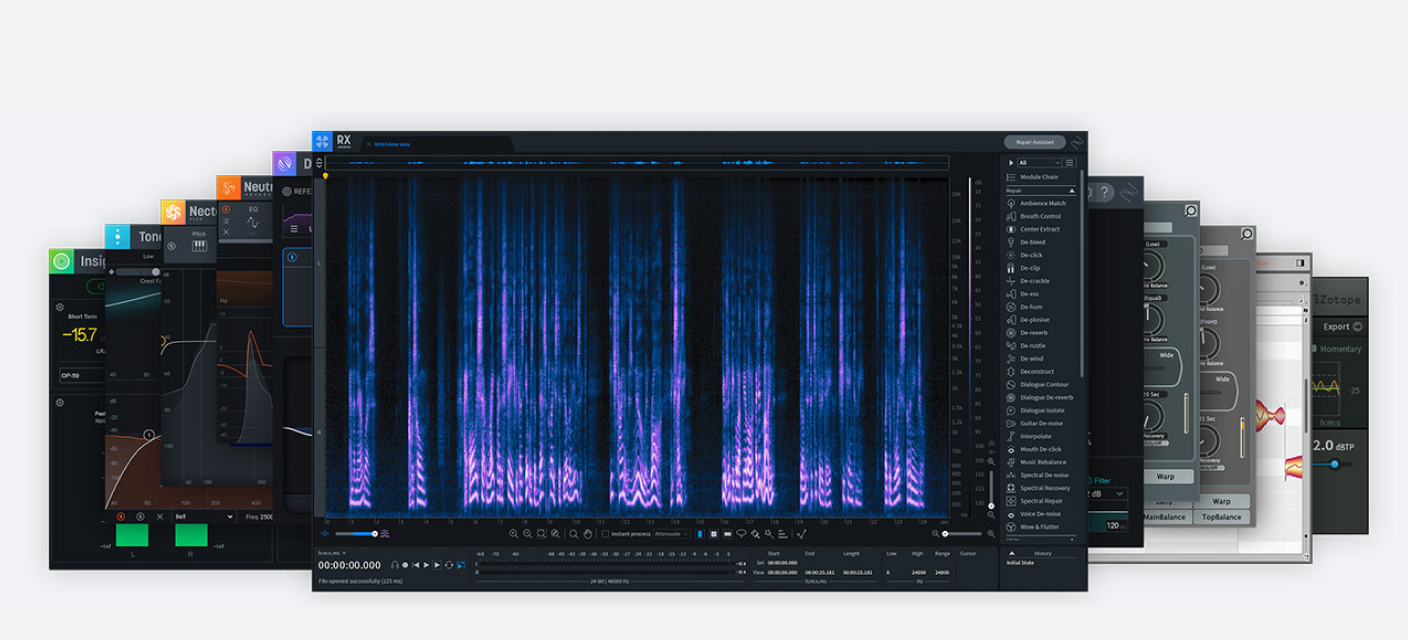This screenshot has width=1408, height=640.
Task: Toggle Loop playback
Action: (x=449, y=565)
